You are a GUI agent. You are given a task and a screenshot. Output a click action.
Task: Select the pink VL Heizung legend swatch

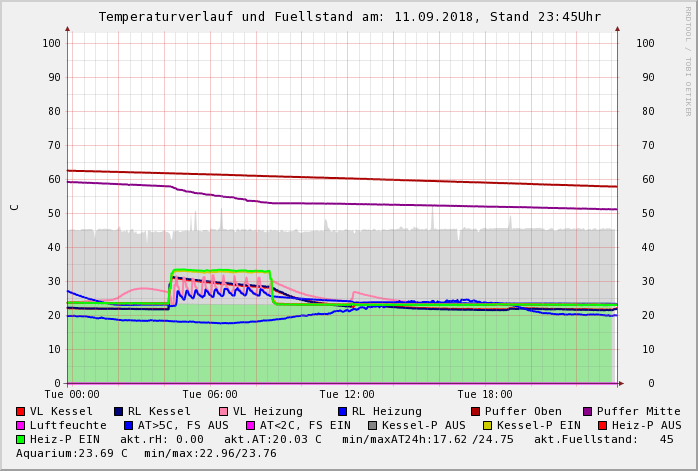(x=224, y=411)
